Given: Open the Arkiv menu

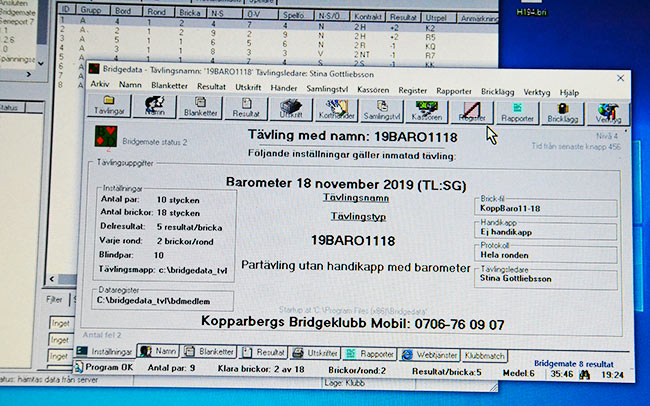Looking at the screenshot, I should [100, 84].
